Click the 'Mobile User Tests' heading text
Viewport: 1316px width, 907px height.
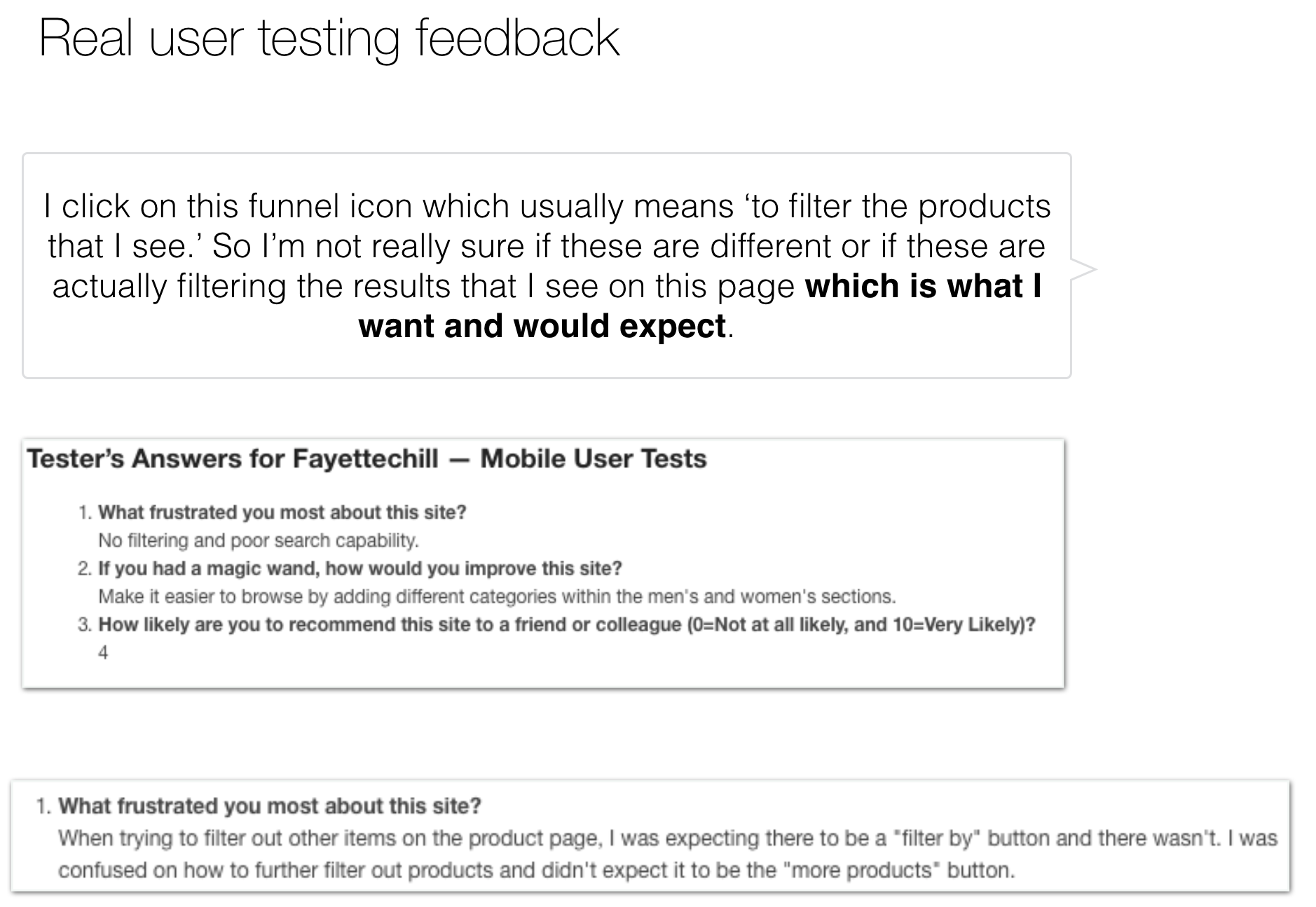(594, 458)
